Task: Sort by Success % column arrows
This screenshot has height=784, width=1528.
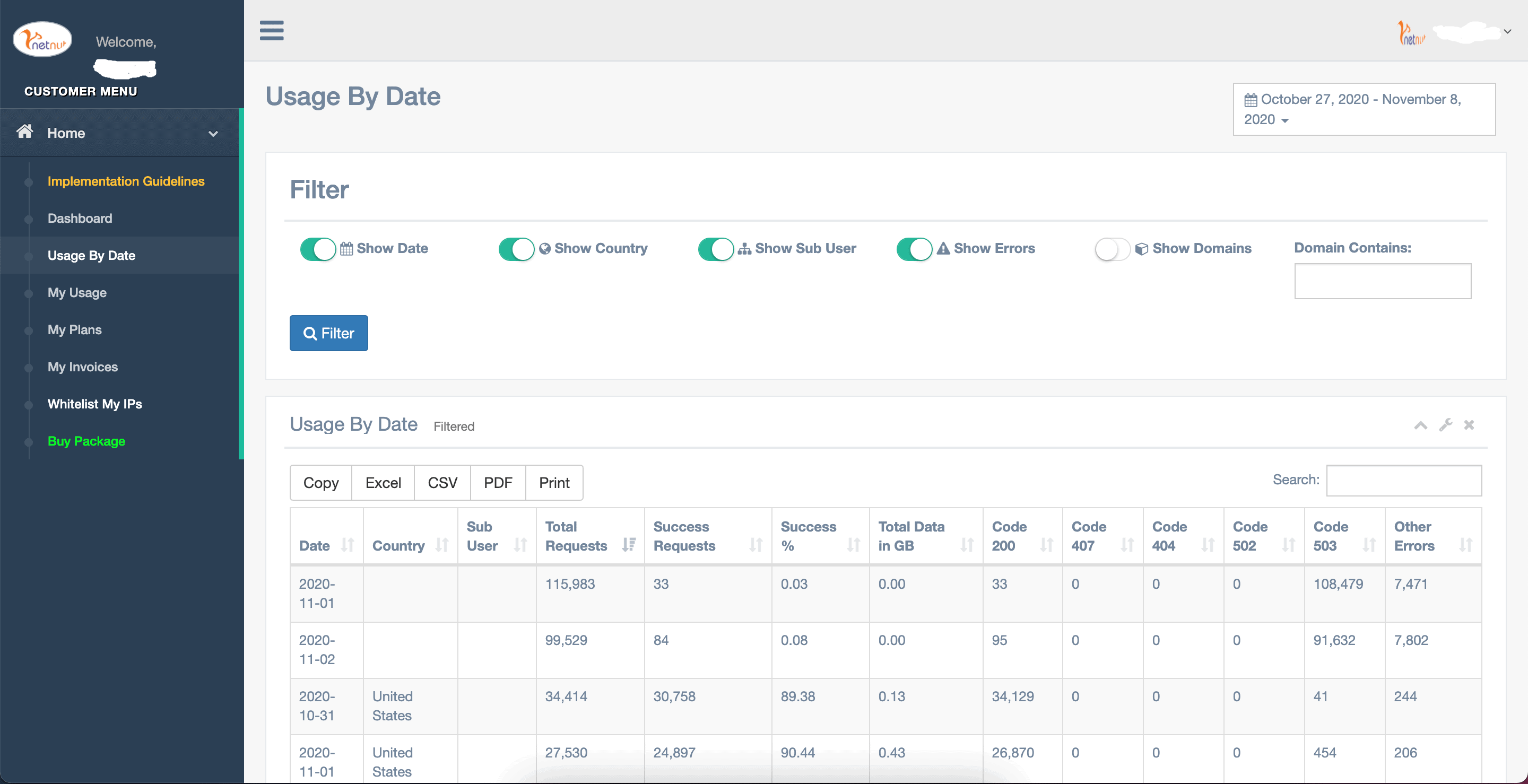Action: (x=853, y=544)
